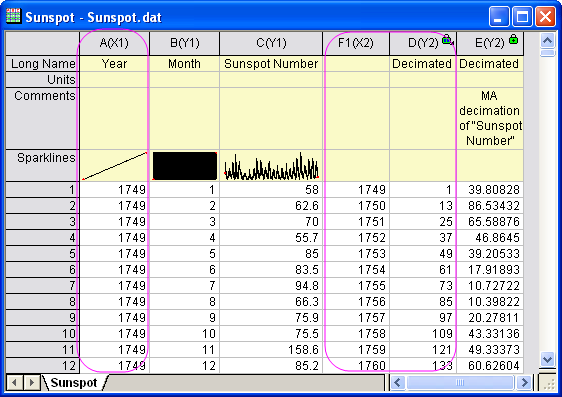562x397 pixels.
Task: Click the cell with value 17.91893
Action: pos(490,269)
